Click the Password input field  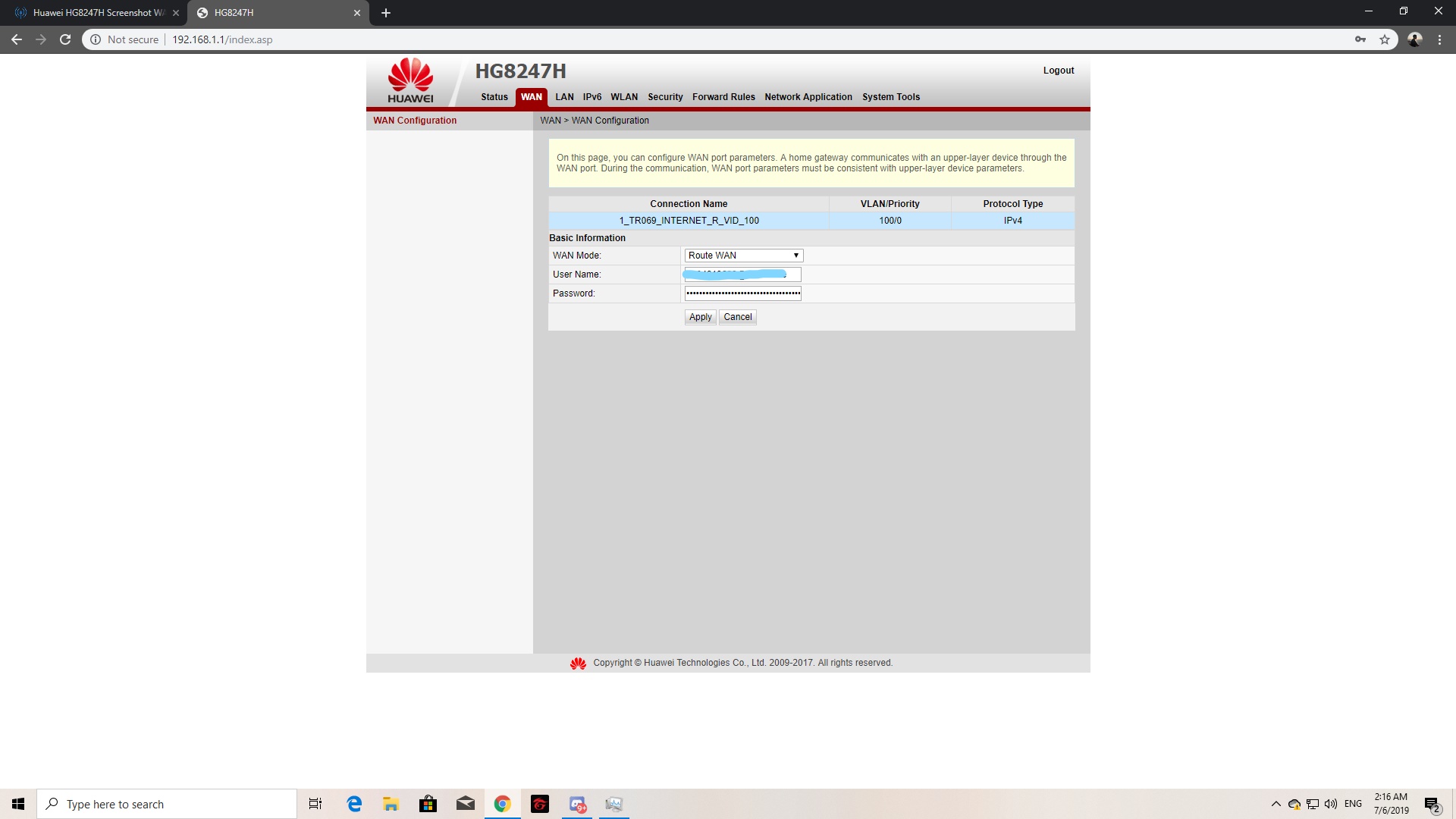coord(742,293)
